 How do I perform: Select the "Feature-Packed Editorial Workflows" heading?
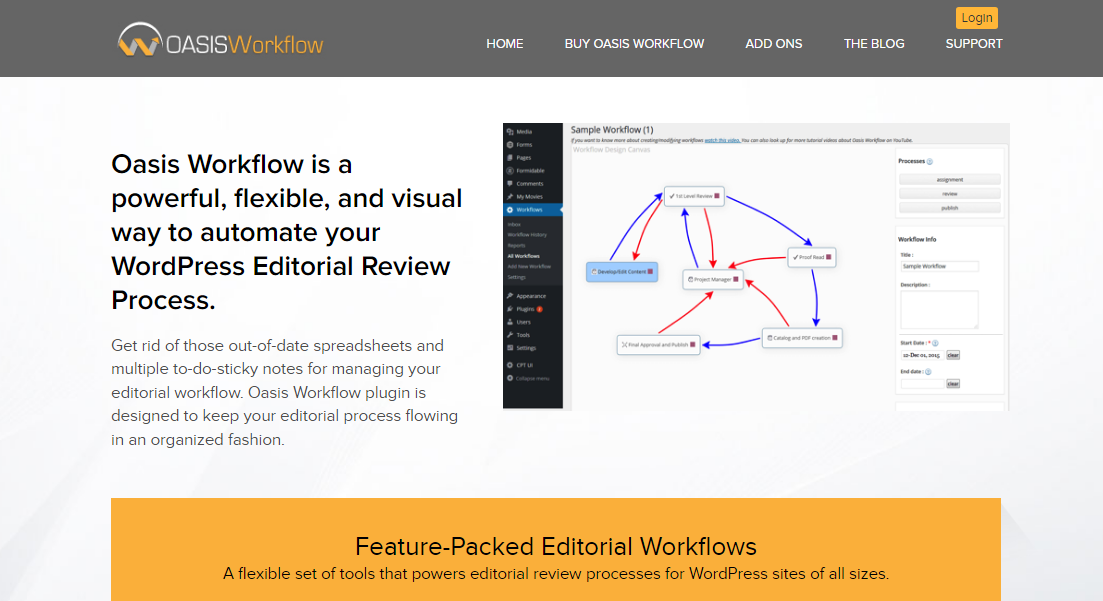pyautogui.click(x=556, y=546)
